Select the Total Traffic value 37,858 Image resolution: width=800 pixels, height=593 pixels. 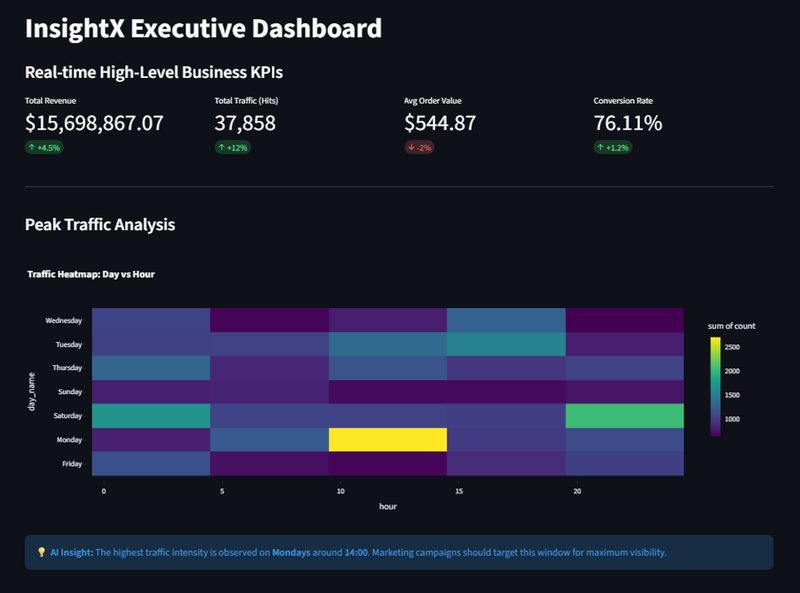(x=245, y=123)
